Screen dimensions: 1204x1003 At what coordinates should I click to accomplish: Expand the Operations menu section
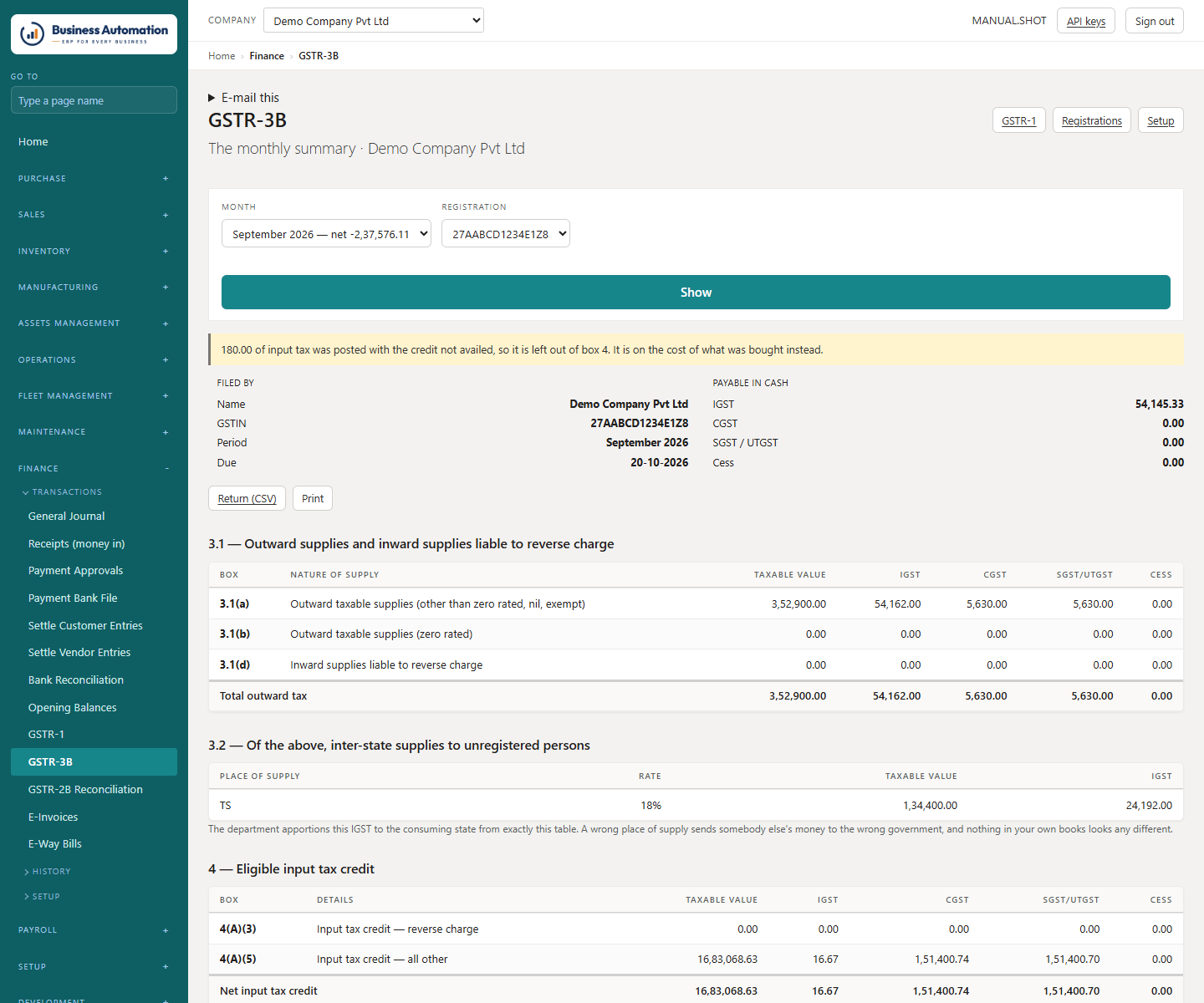click(x=94, y=360)
